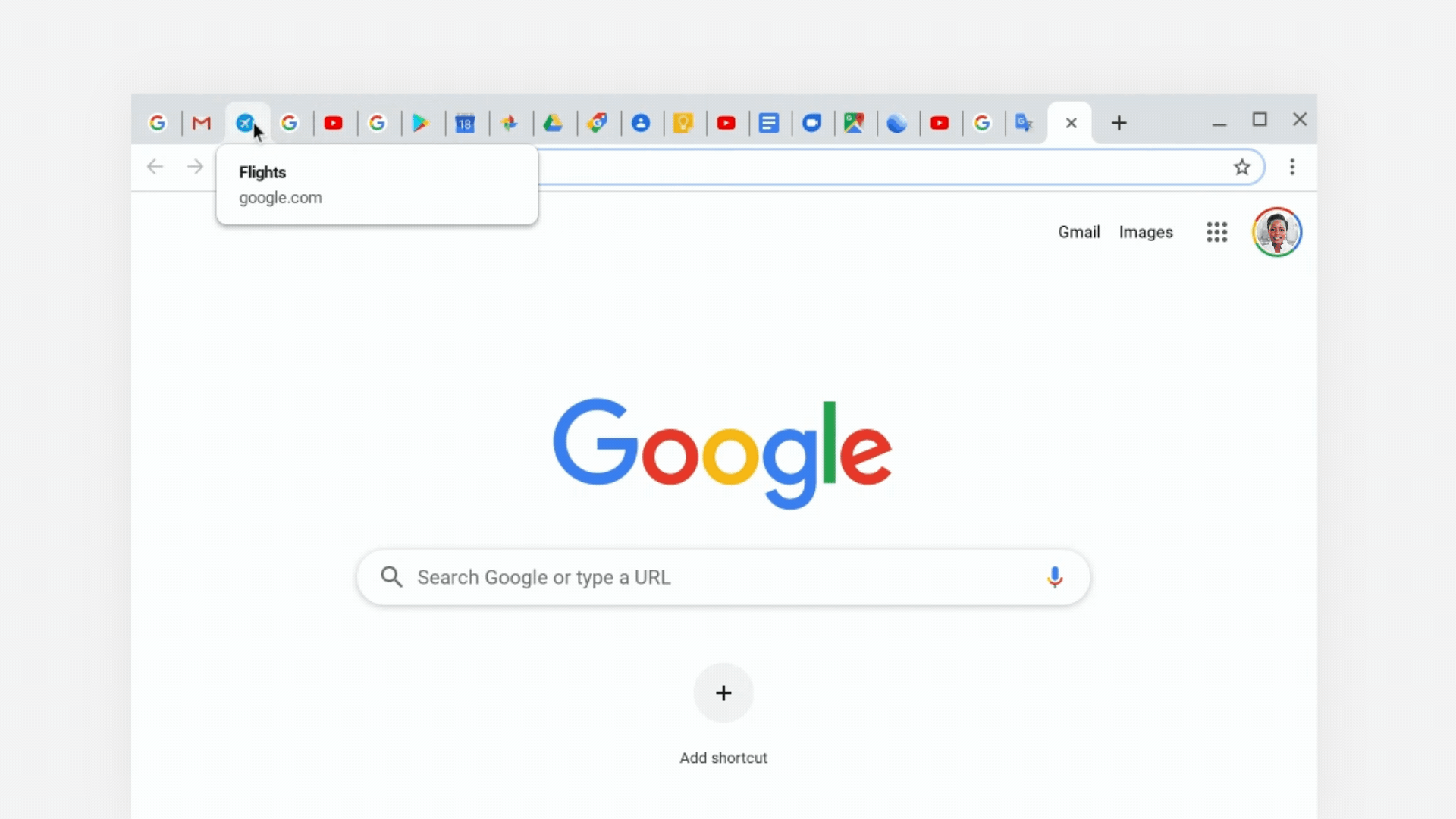This screenshot has height=819, width=1456.
Task: Open YouTube bookmark in toolbar
Action: (x=334, y=122)
